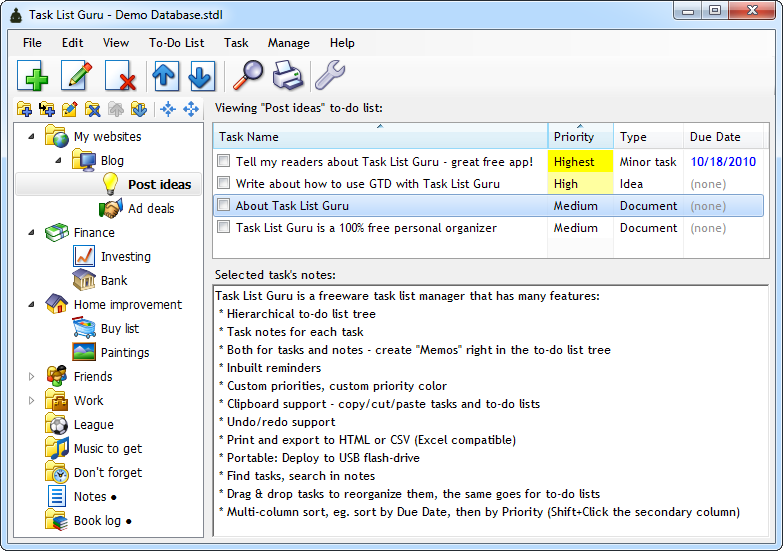Click the pencil Edit Task icon
The image size is (783, 551).
coord(77,76)
